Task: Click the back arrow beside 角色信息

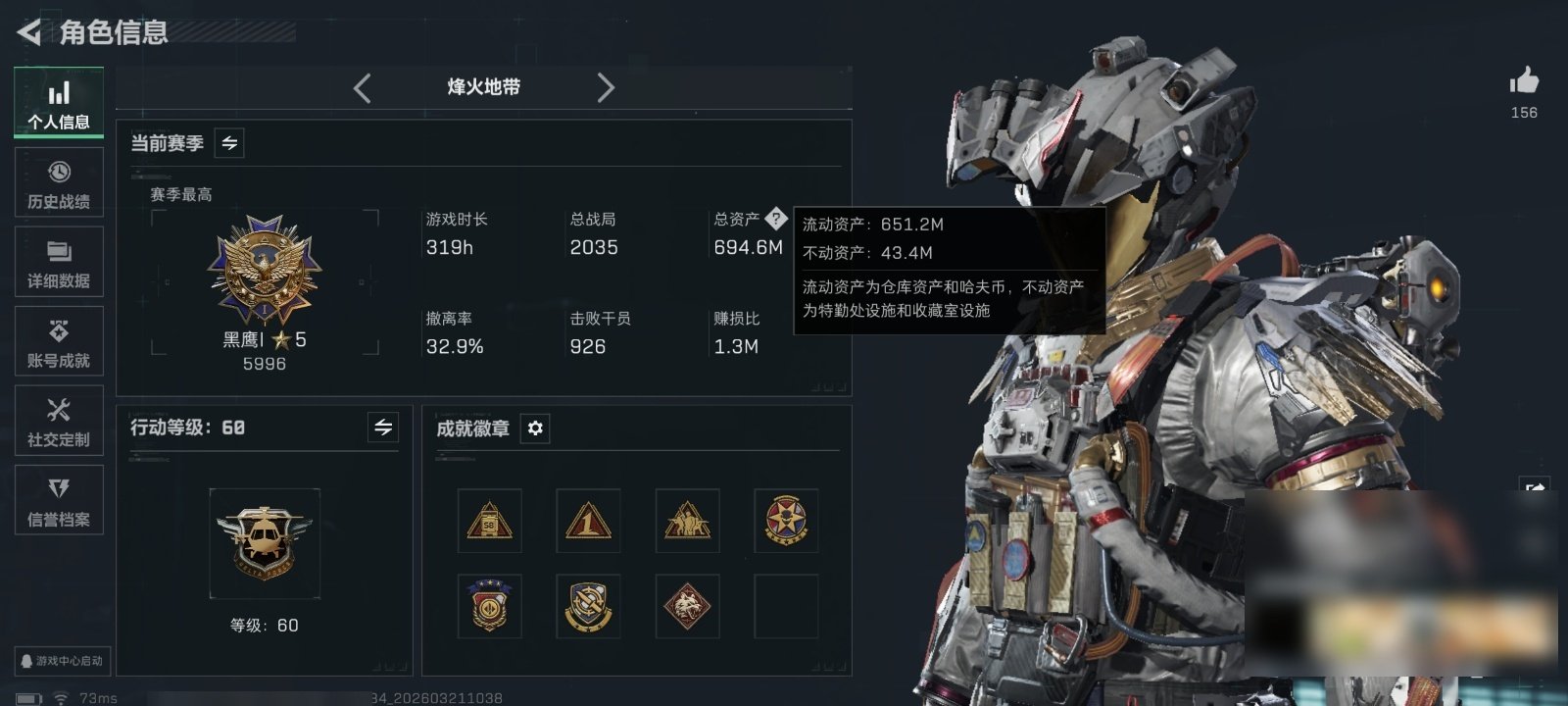Action: pos(29,32)
